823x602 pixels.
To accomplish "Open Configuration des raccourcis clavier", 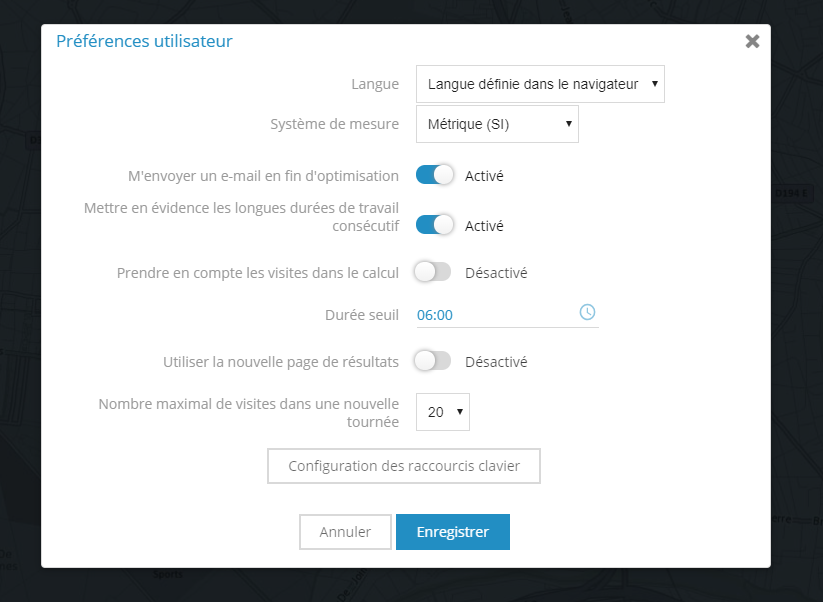I will click(x=403, y=465).
